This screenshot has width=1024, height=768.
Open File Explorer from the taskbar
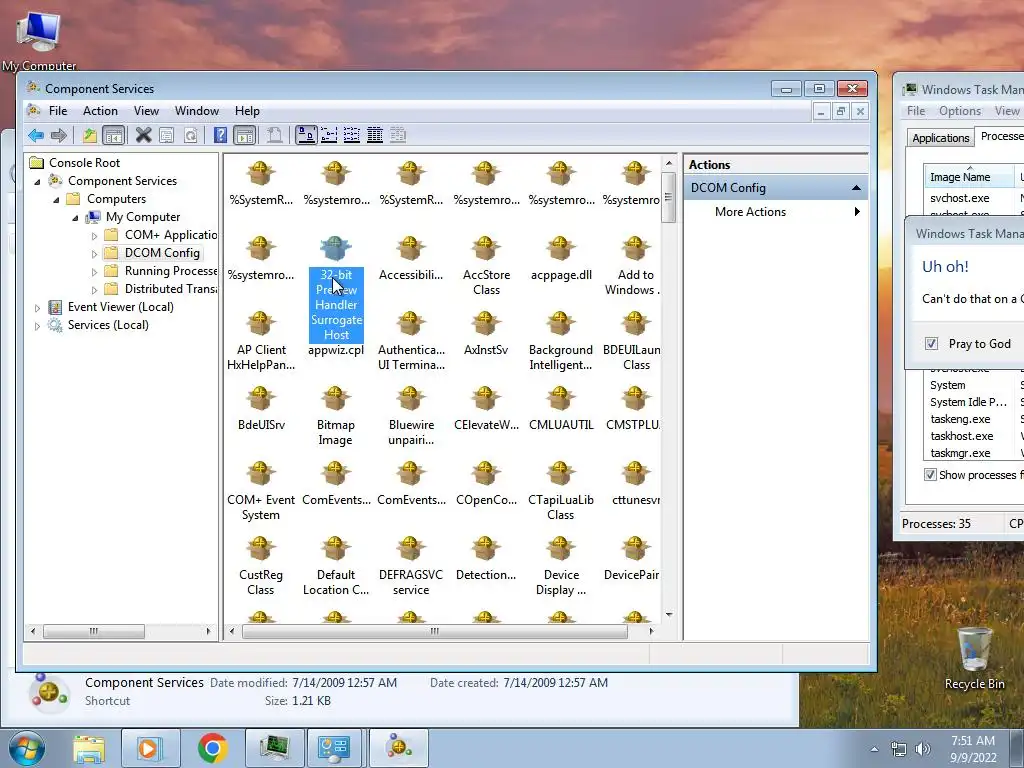coord(89,748)
